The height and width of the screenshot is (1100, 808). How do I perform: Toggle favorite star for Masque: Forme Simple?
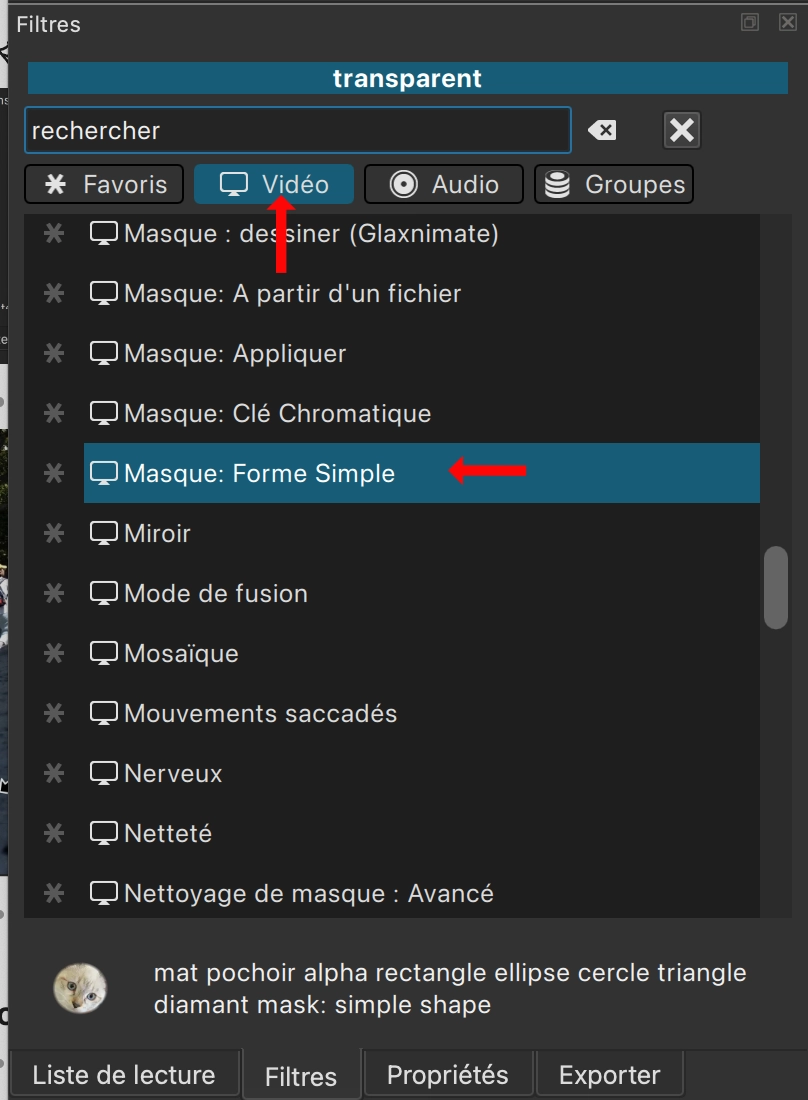(54, 473)
